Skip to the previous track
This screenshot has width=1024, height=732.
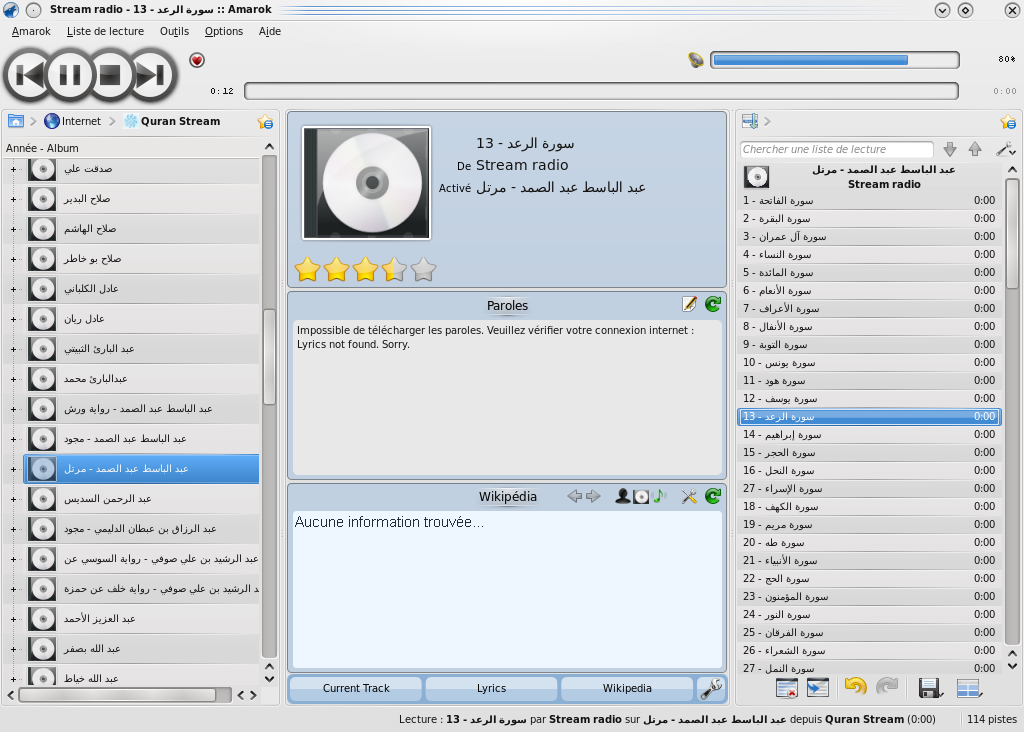(x=27, y=76)
